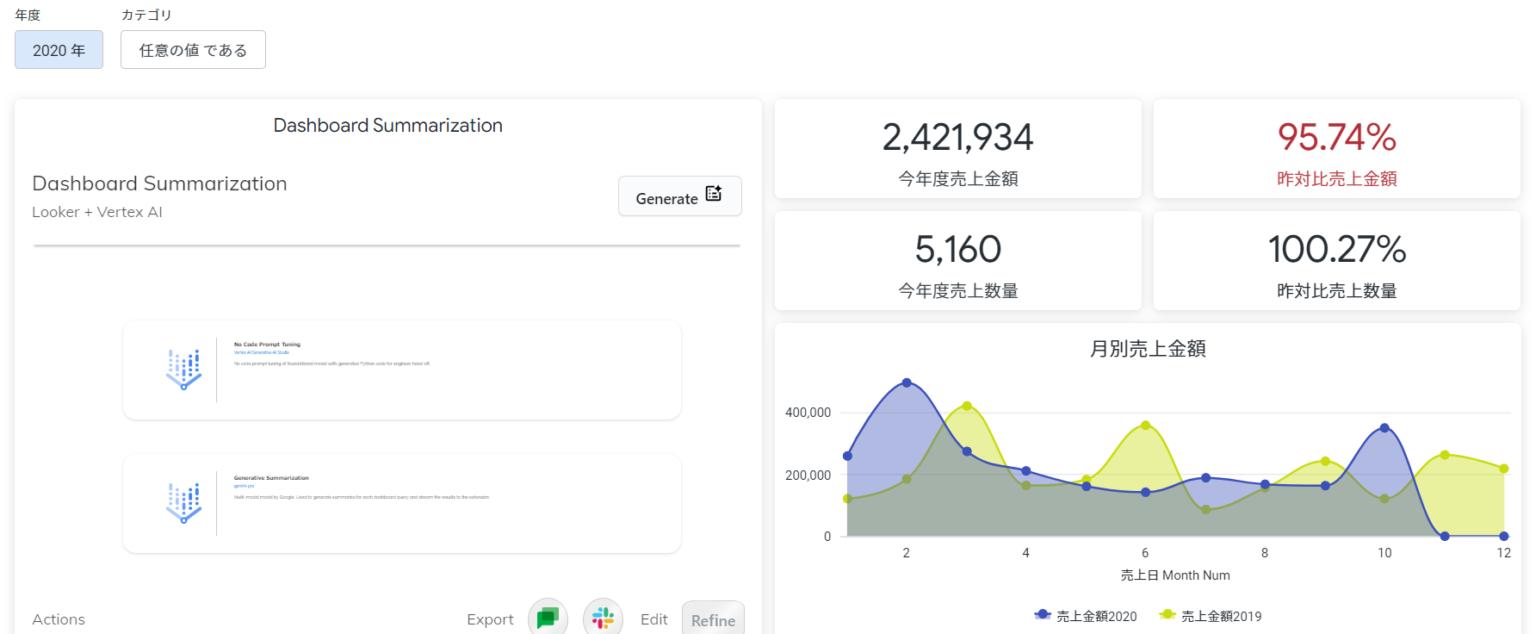
Task: Click the Generate button
Action: pyautogui.click(x=680, y=196)
